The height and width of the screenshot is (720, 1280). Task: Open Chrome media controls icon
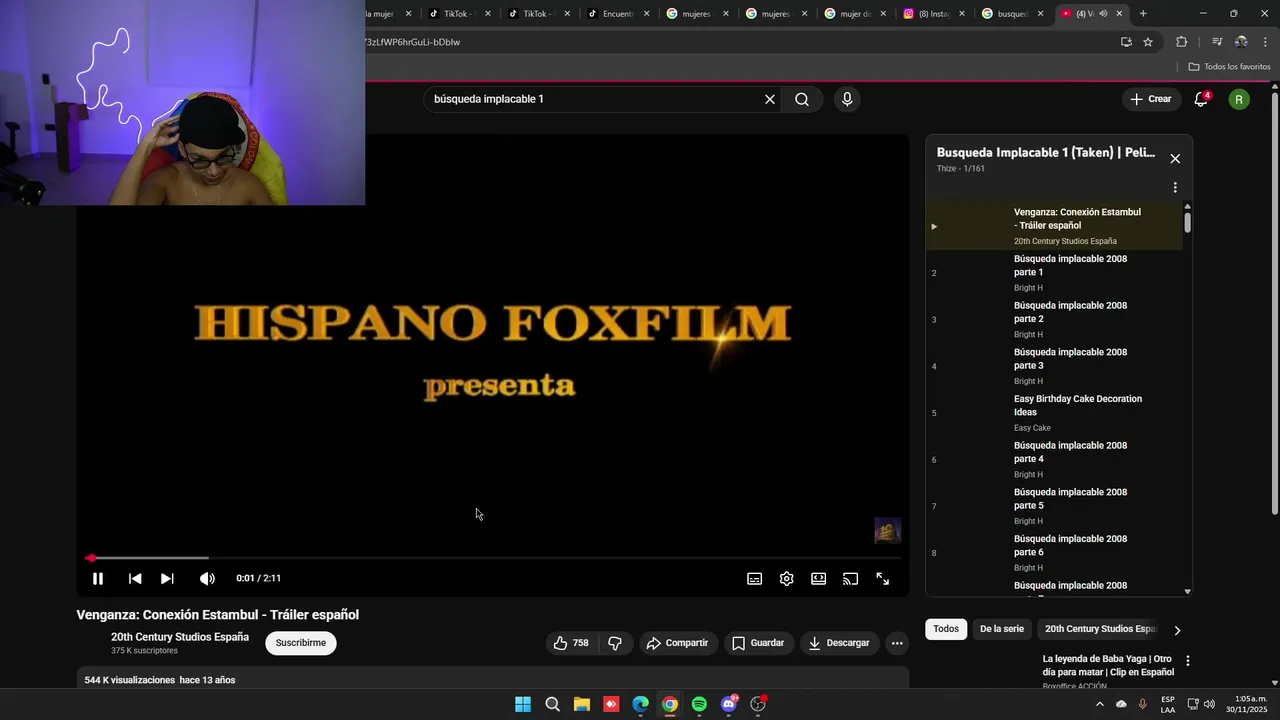pyautogui.click(x=1216, y=42)
